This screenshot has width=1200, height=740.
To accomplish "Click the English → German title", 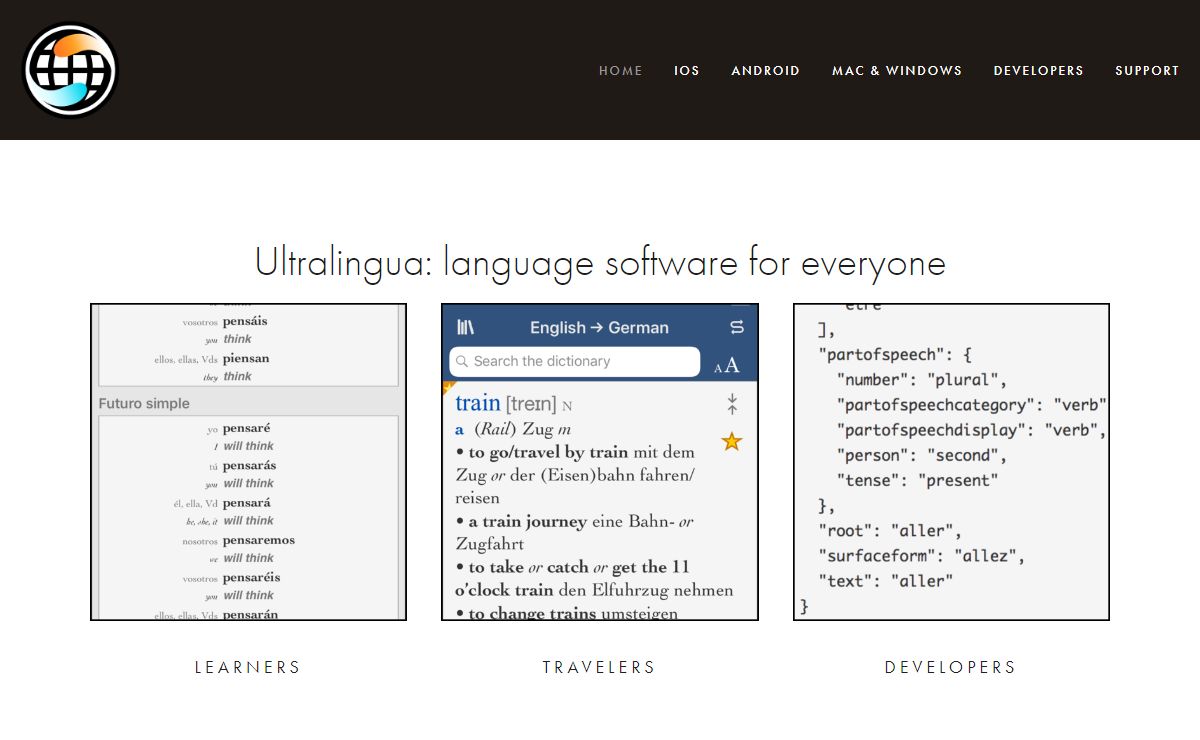I will tap(599, 327).
